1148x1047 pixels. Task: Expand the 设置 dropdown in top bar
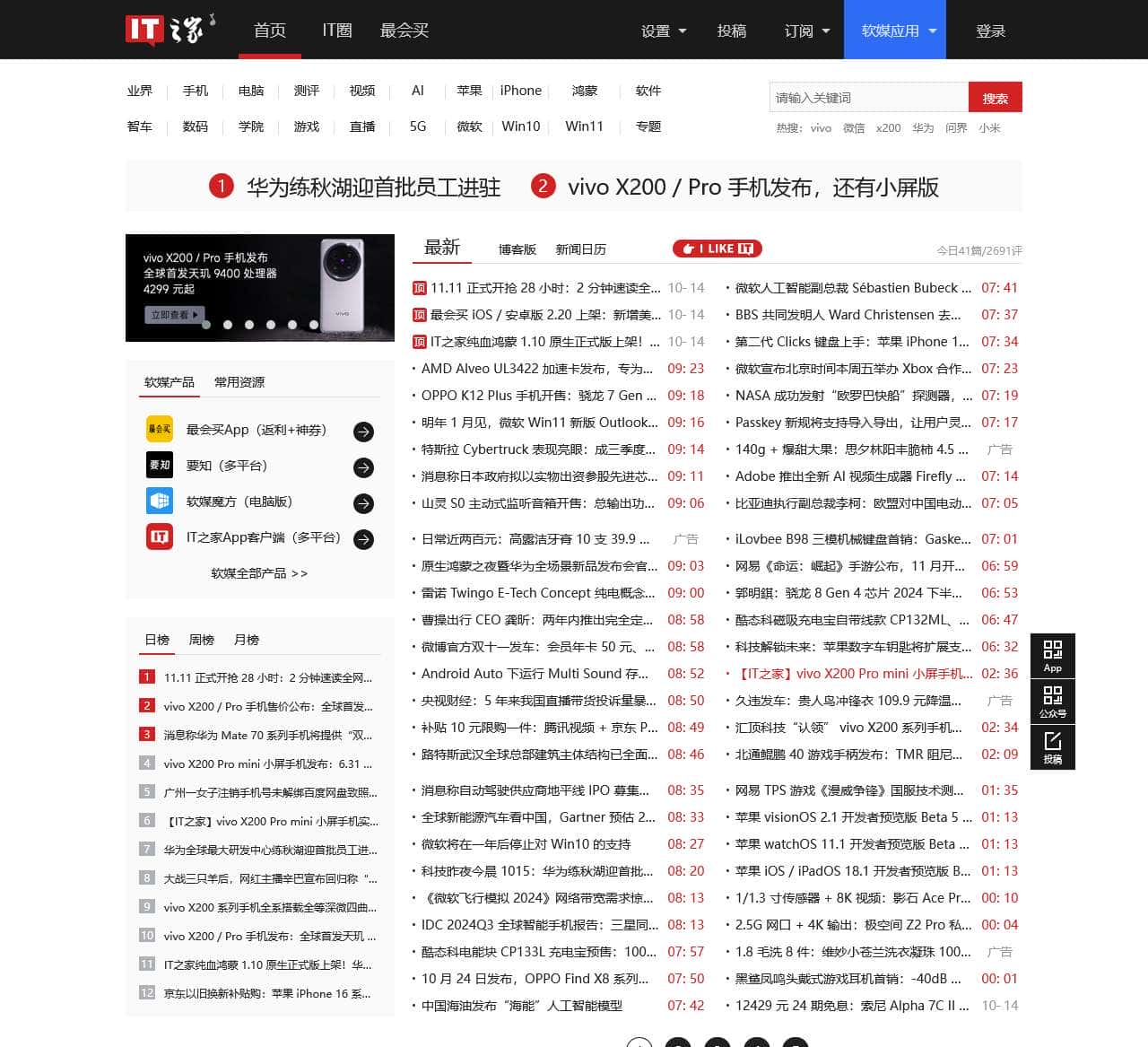[x=664, y=31]
